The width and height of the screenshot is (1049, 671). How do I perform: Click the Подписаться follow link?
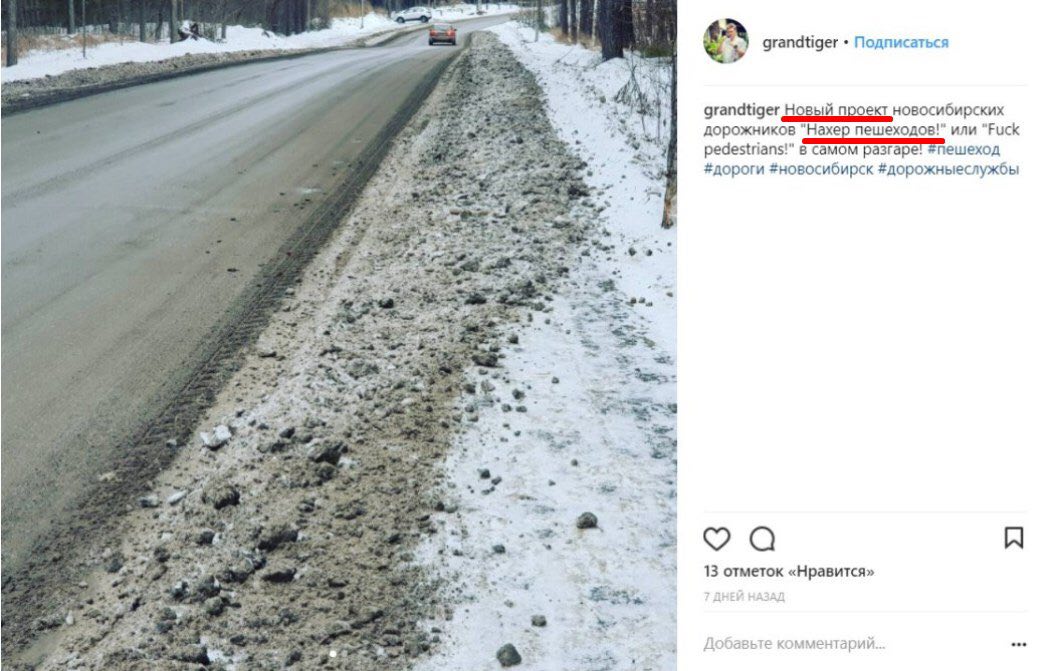[x=901, y=42]
